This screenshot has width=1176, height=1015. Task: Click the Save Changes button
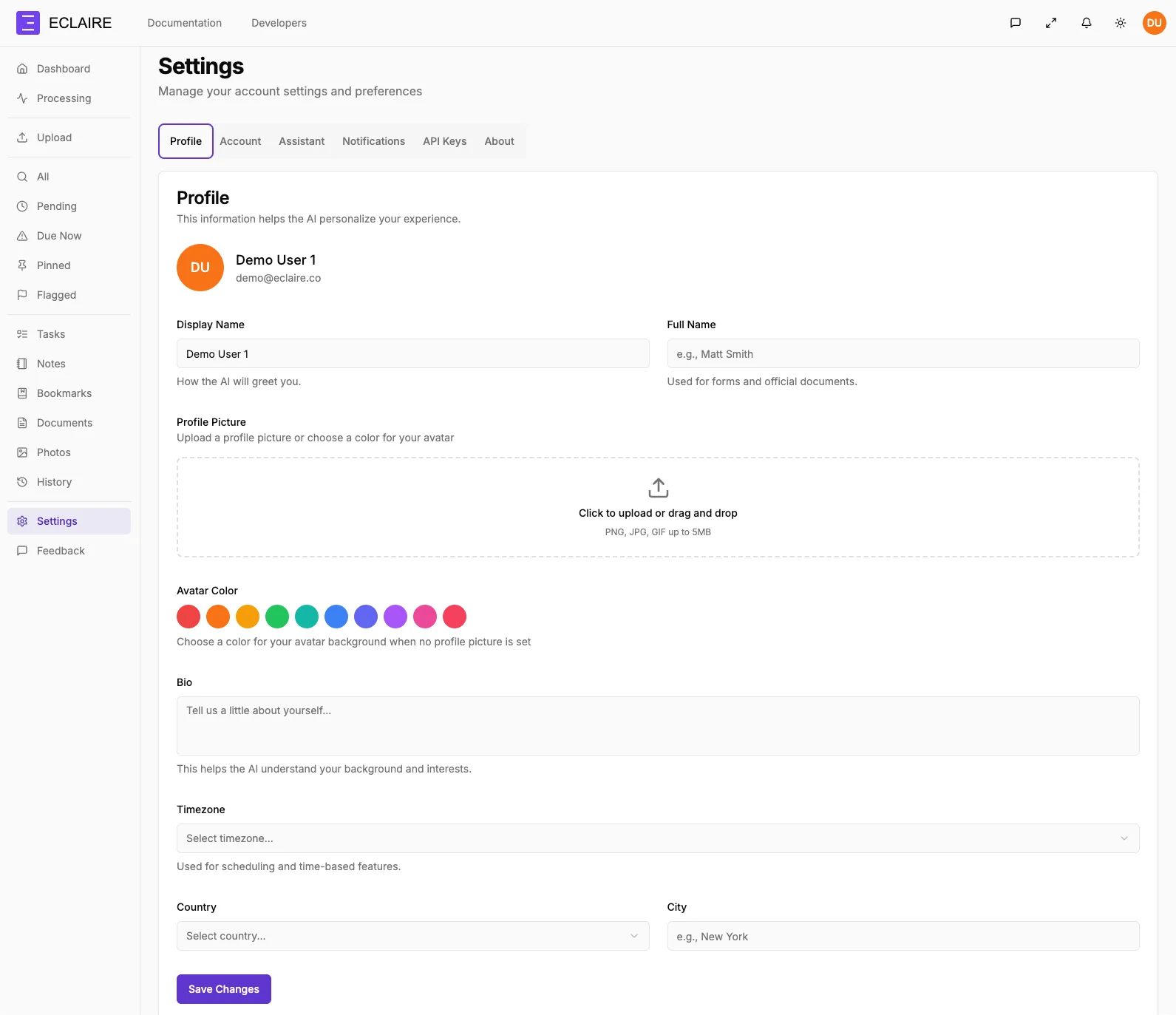pyautogui.click(x=224, y=989)
